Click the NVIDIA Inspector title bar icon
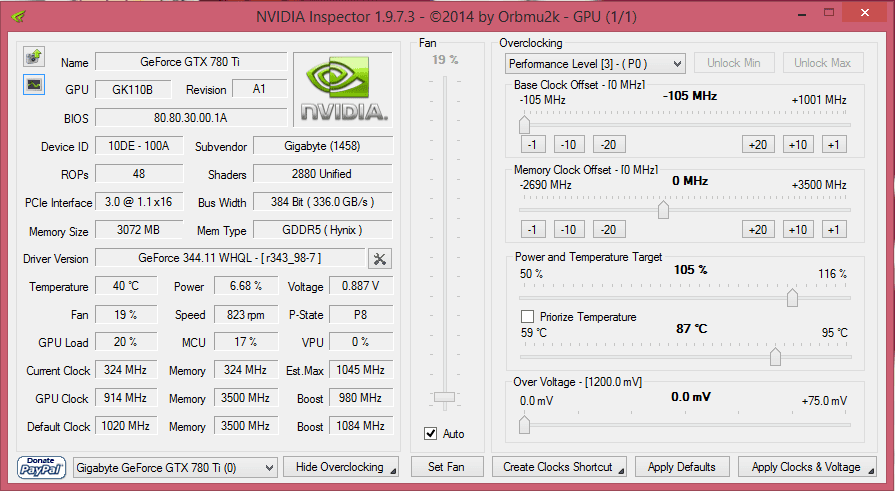 18,16
